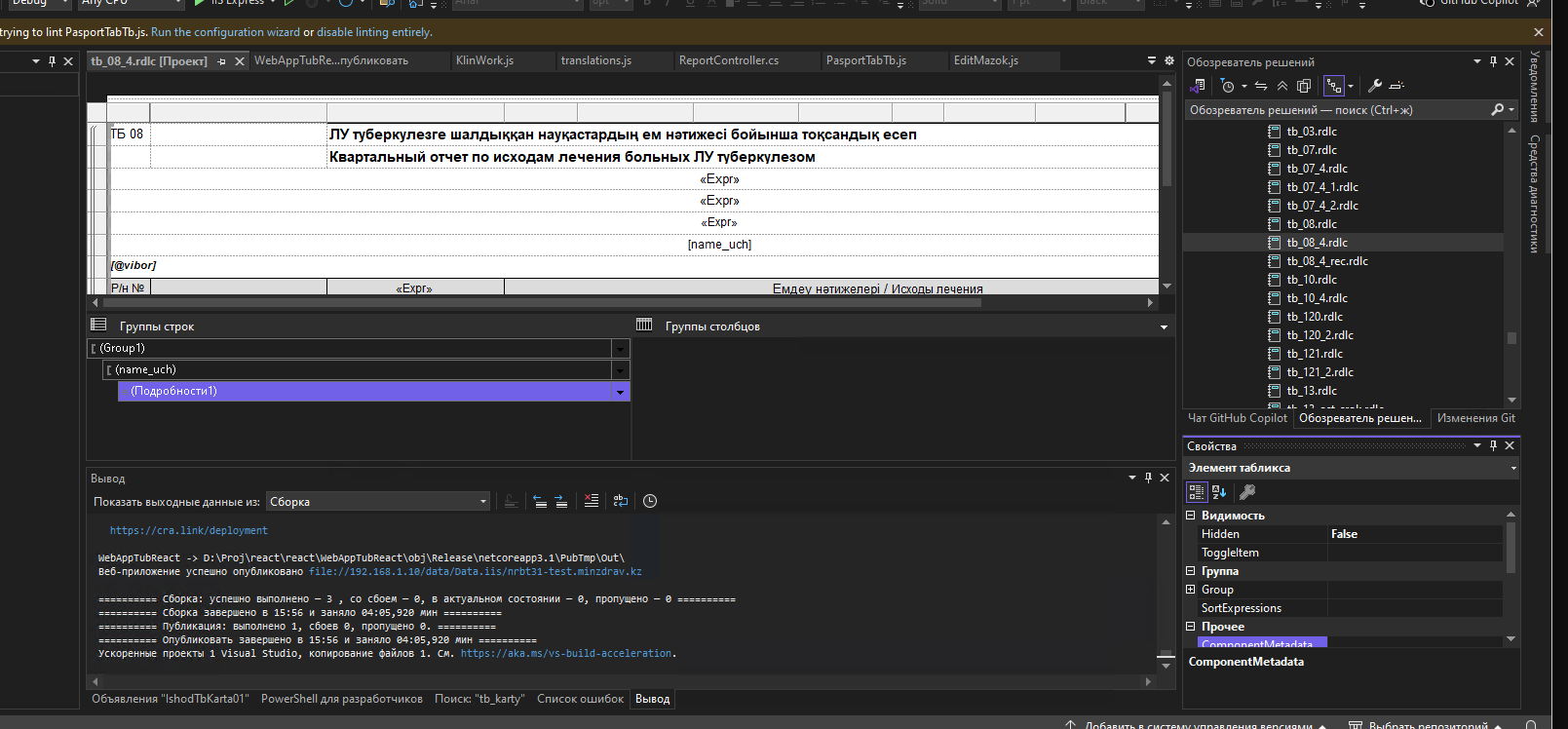Click clock timestamp icon in Output toolbar
Viewport: 1568px width, 729px height.
click(650, 501)
